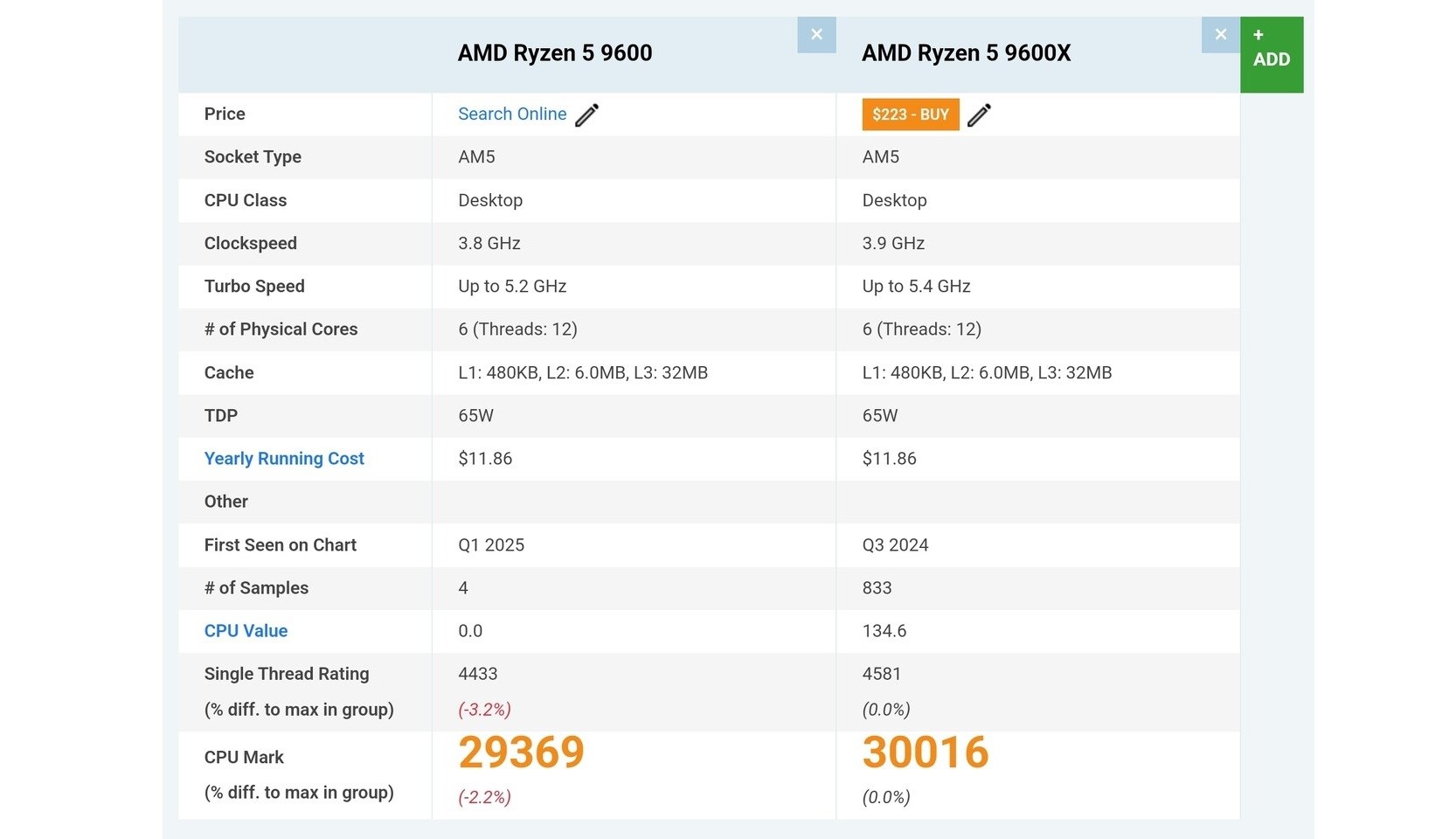Click First Seen on Chart label

(281, 544)
